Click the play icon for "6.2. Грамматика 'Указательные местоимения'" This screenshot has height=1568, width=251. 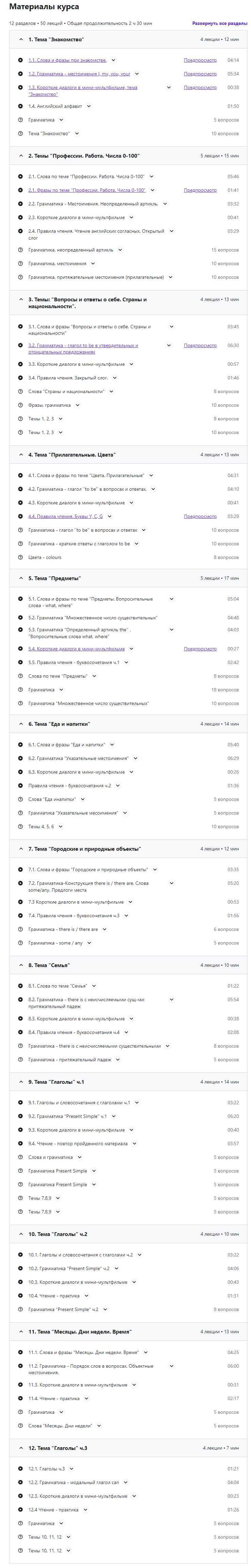pyautogui.click(x=19, y=759)
